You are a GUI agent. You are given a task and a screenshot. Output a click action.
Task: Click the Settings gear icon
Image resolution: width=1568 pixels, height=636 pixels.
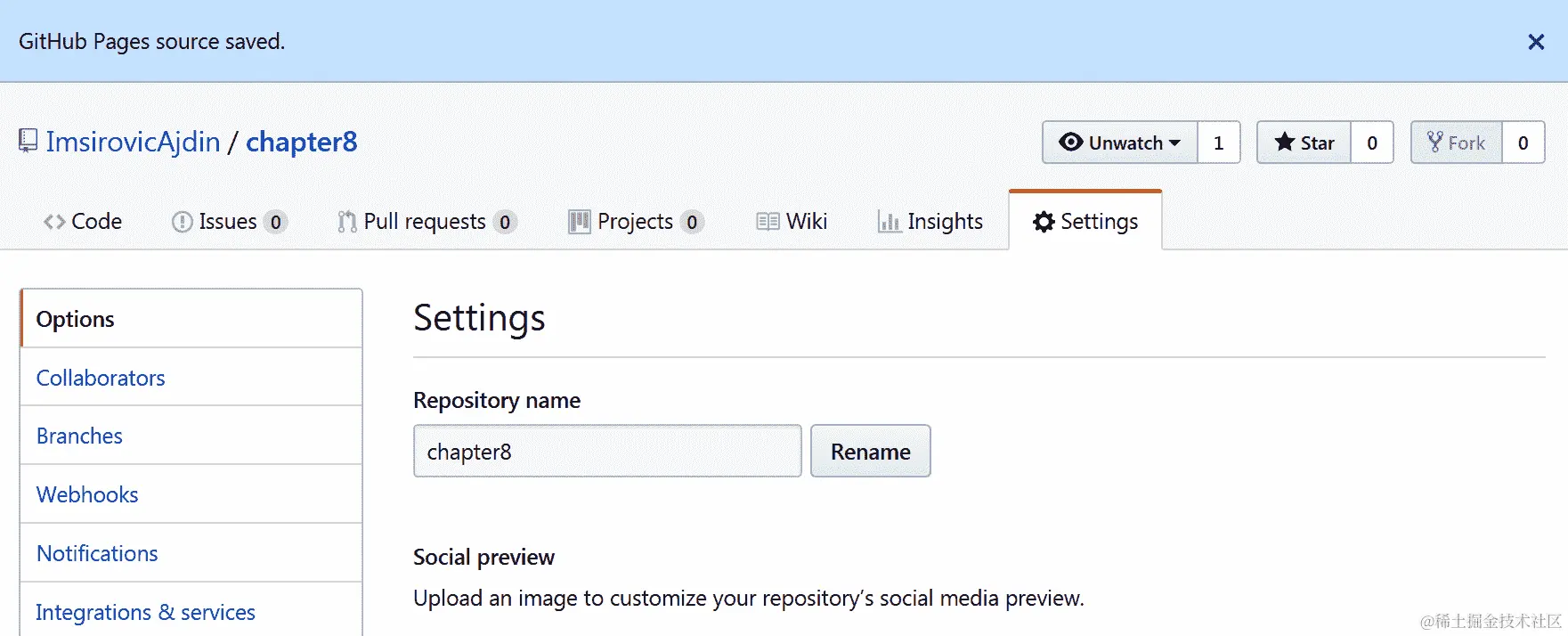pos(1044,222)
